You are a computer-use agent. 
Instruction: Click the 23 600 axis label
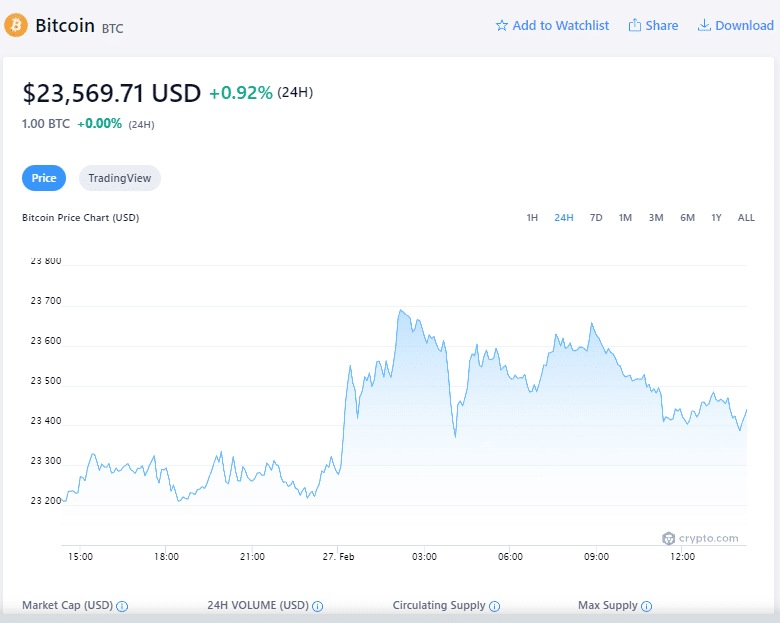pyautogui.click(x=46, y=340)
